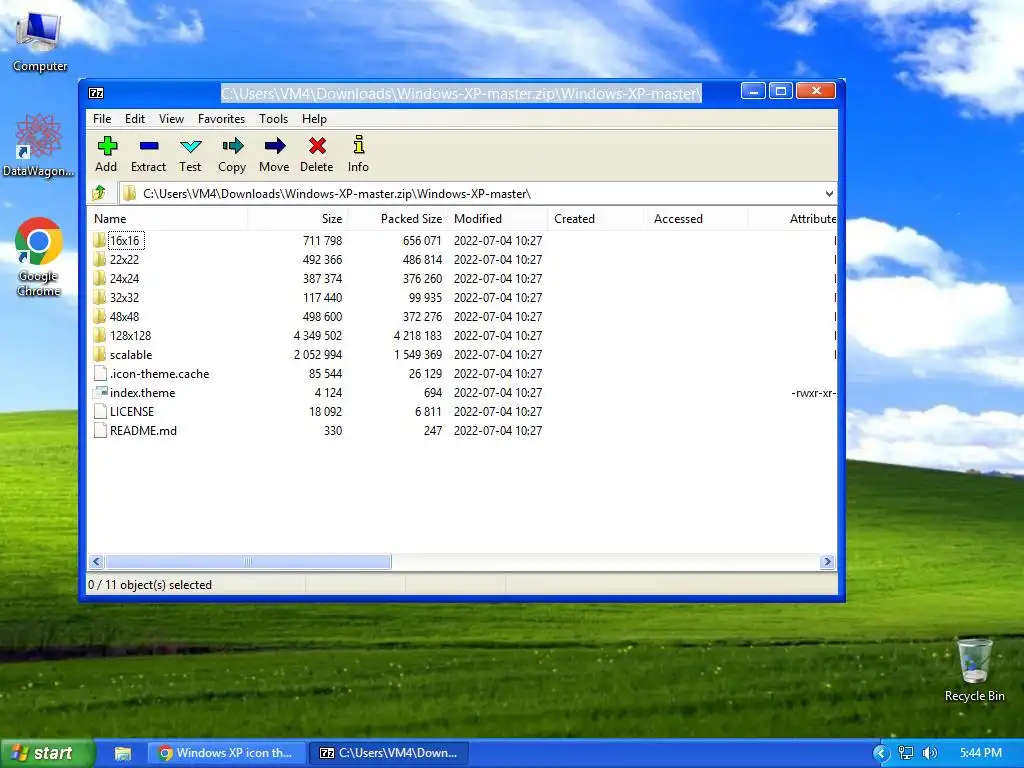Sort by the Name column header
Viewport: 1024px width, 768px height.
point(167,219)
